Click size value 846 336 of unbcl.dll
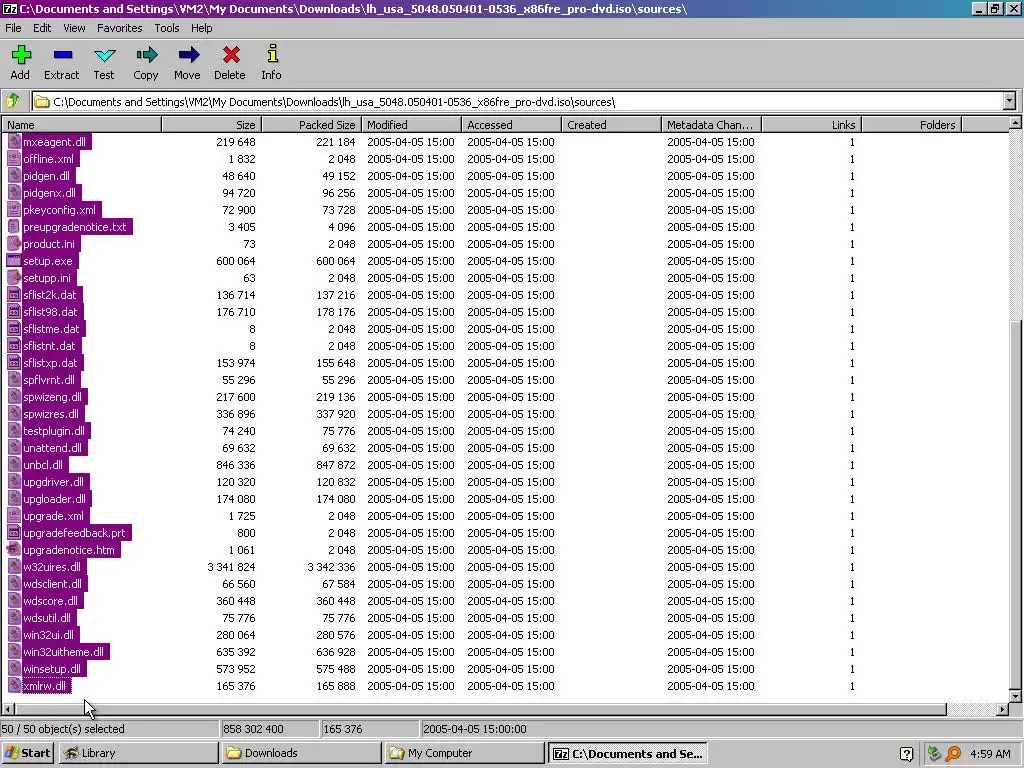 pos(236,465)
